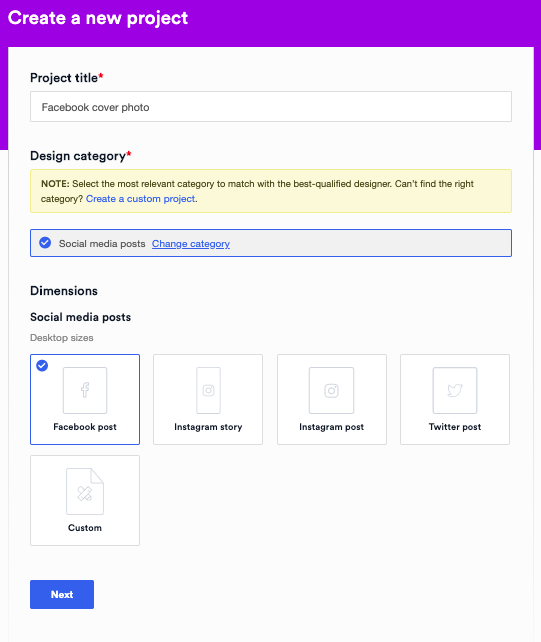Viewport: 541px width, 642px height.
Task: Open the Create a custom project link
Action: (x=140, y=199)
